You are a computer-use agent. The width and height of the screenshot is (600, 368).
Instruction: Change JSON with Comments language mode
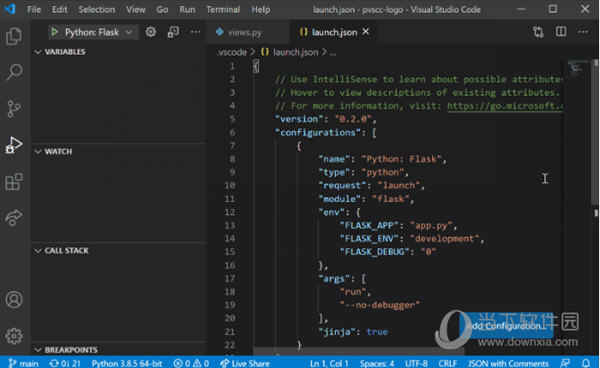click(x=508, y=363)
